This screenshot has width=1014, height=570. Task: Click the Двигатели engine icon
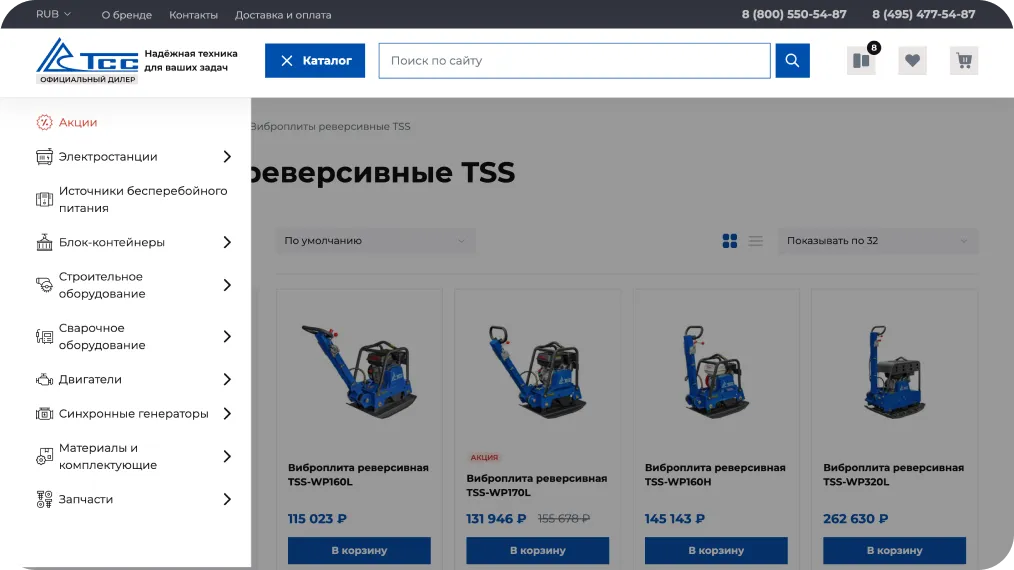(x=44, y=379)
